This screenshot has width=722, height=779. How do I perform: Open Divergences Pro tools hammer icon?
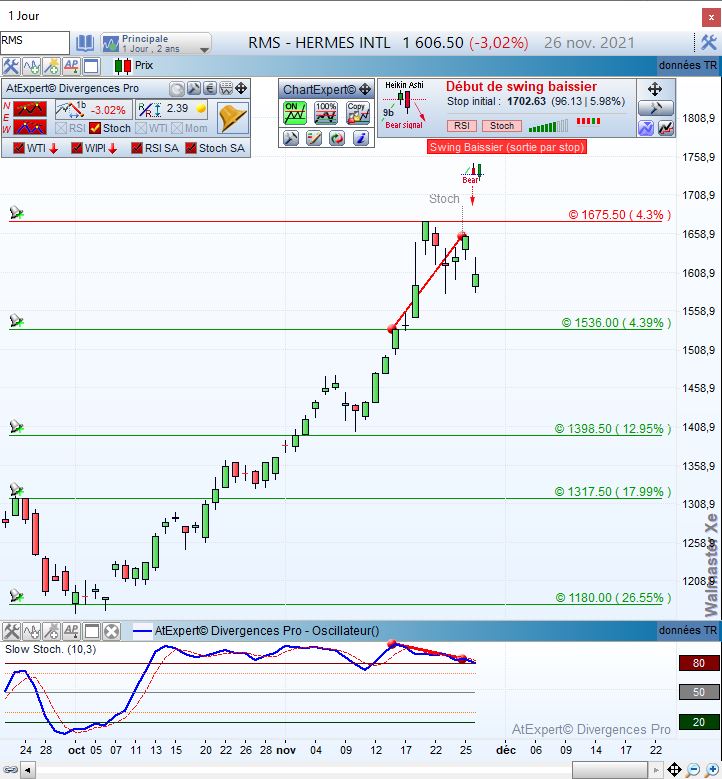tap(193, 89)
